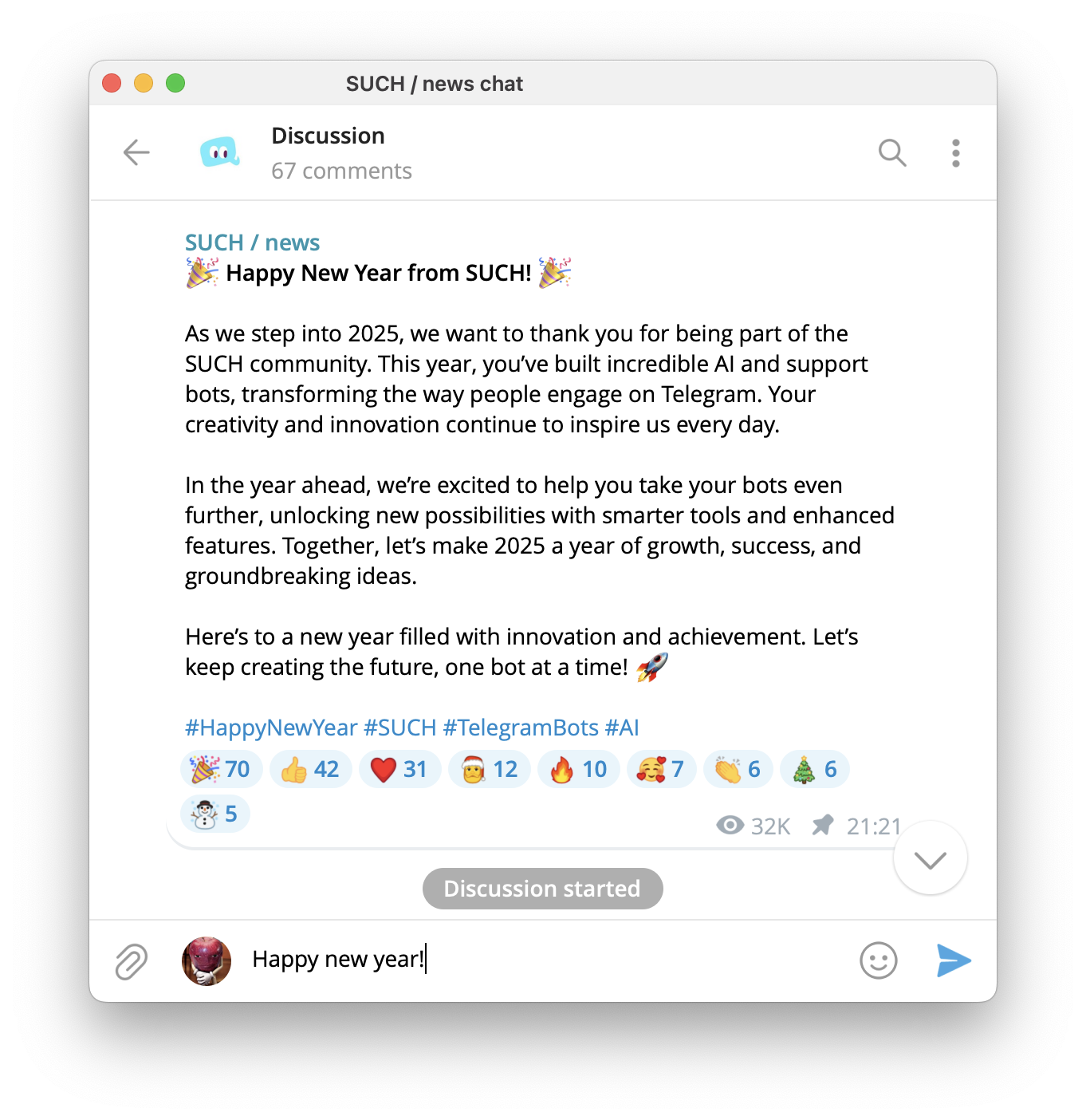Open search with the magnifier icon
This screenshot has width=1086, height=1120.
point(892,152)
